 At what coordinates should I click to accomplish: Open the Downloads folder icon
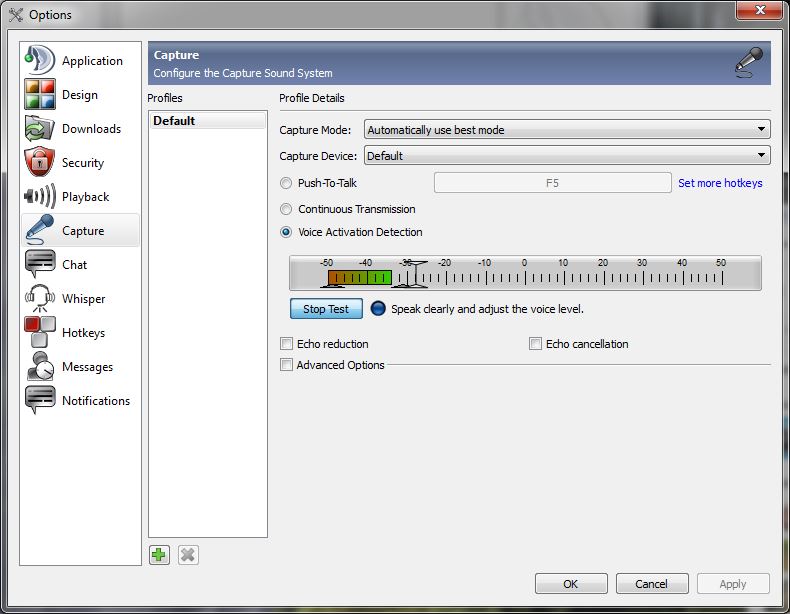click(39, 128)
